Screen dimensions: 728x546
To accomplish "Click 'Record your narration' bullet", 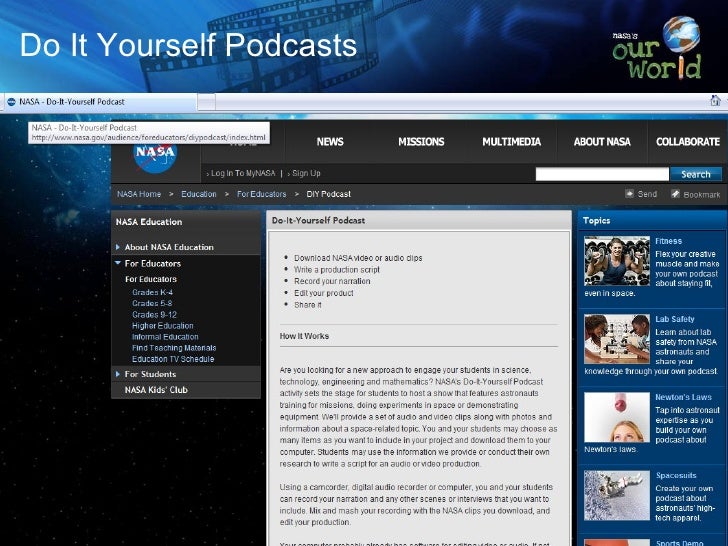I will tap(332, 281).
